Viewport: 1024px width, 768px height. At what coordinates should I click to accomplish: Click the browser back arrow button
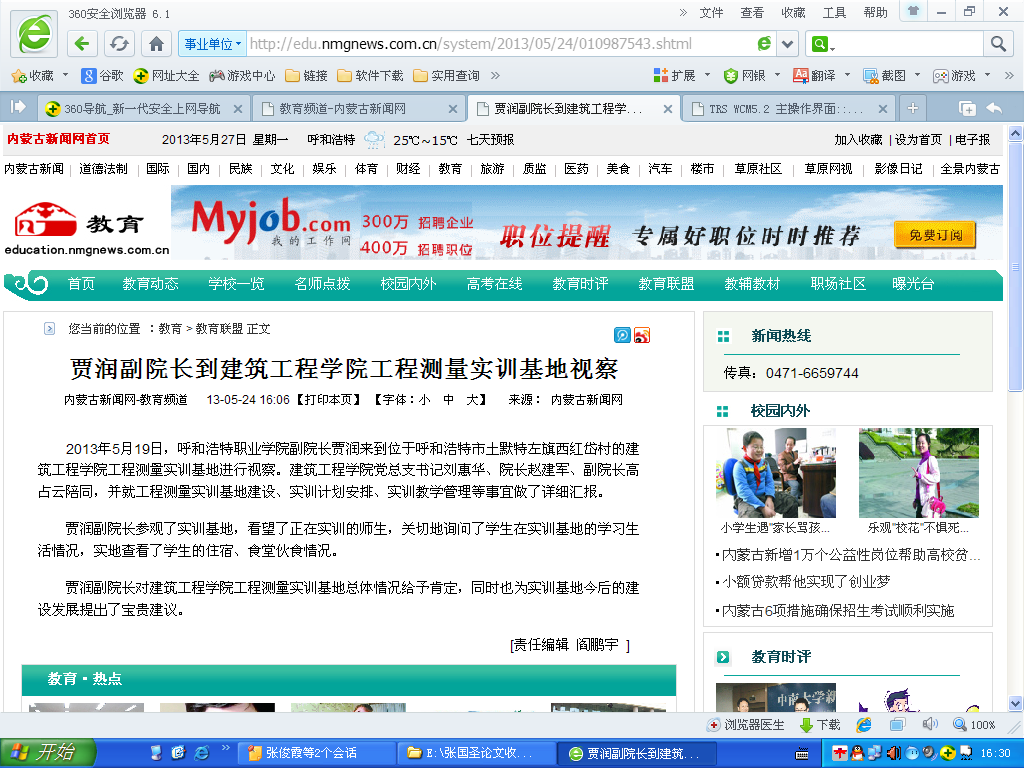83,44
